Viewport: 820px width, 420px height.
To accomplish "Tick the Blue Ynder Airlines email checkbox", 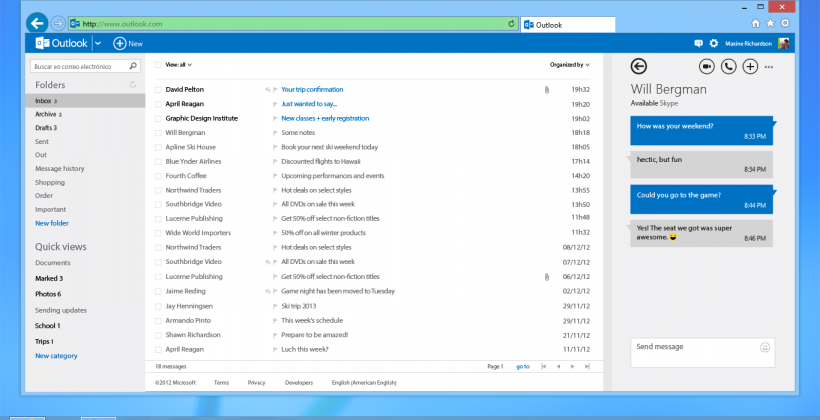I will point(158,162).
